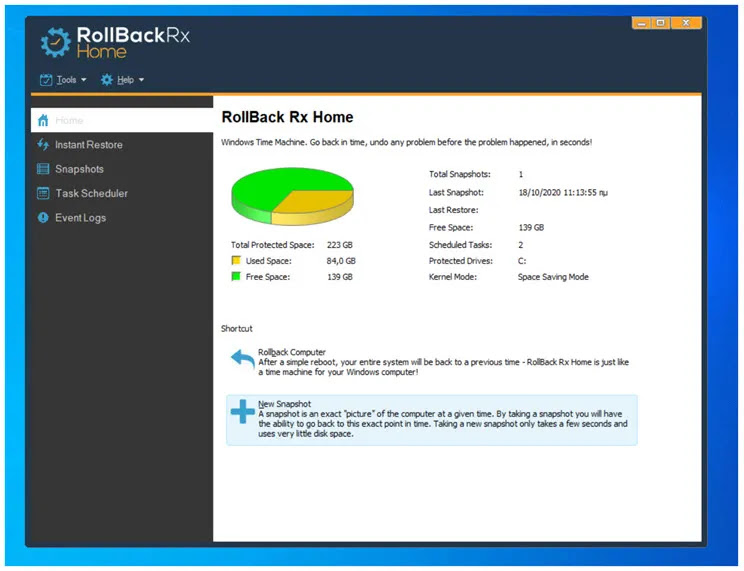
Task: Minimize the RollBack Rx window
Action: 642,23
